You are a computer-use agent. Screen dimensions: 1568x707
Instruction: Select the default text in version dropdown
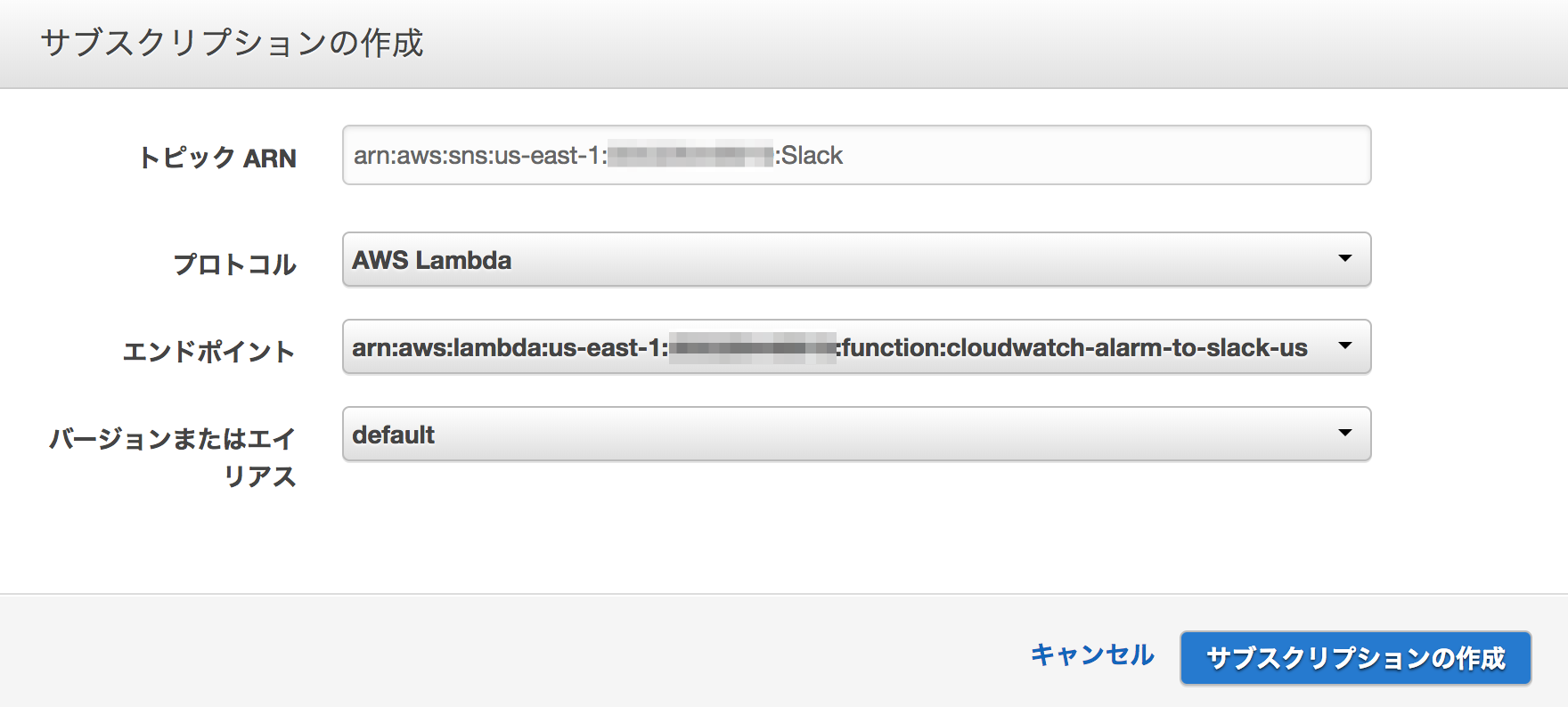(x=393, y=435)
